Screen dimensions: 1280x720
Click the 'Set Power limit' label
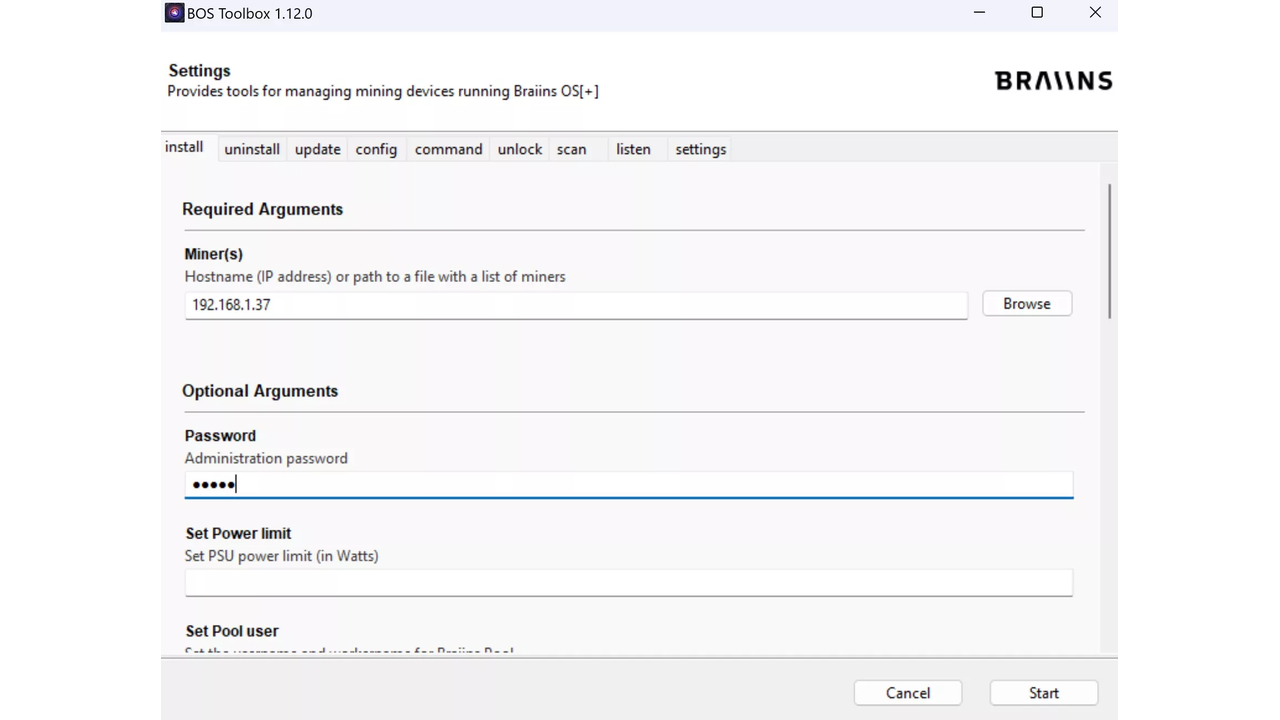click(238, 533)
